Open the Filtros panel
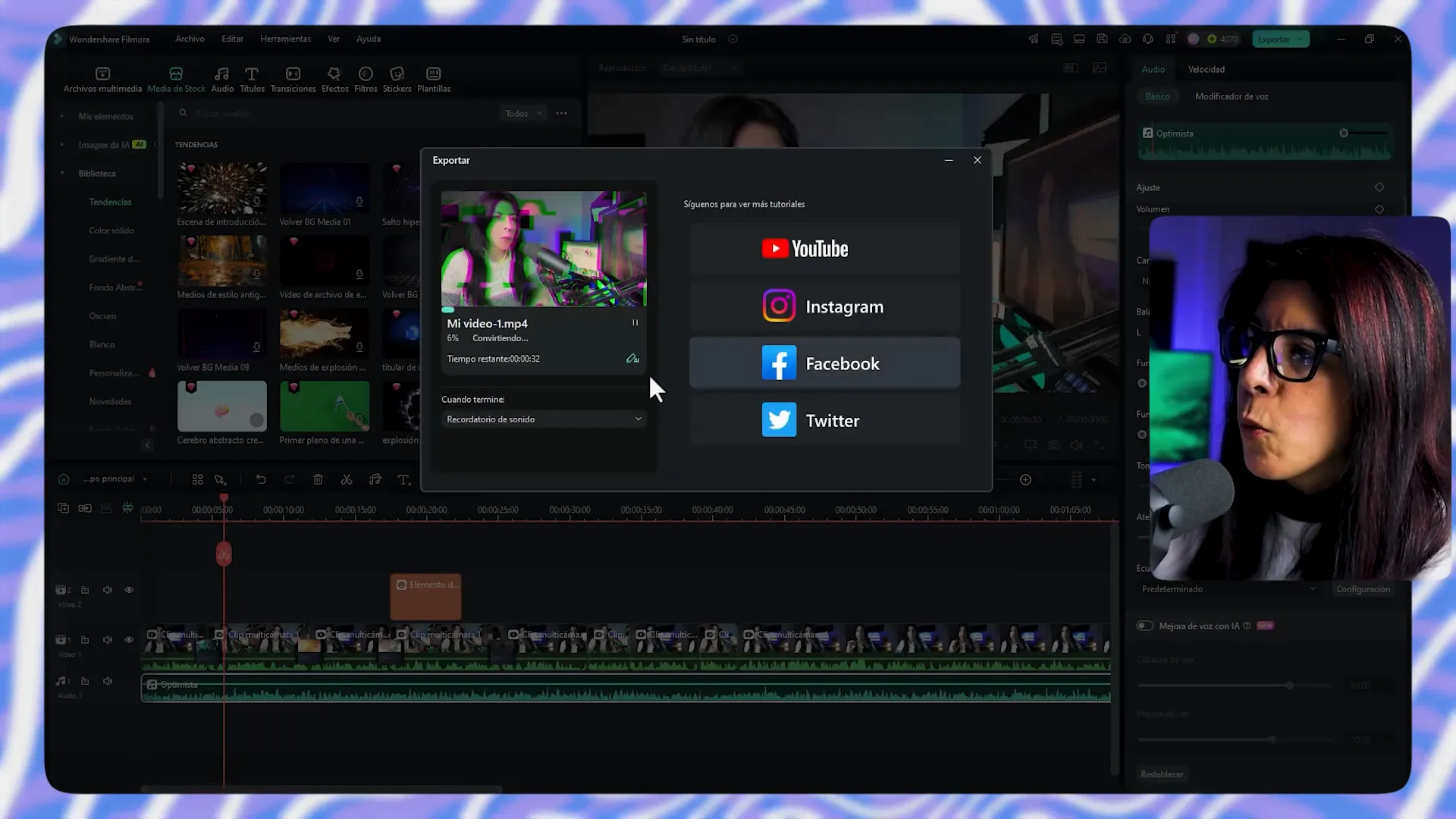 click(366, 80)
